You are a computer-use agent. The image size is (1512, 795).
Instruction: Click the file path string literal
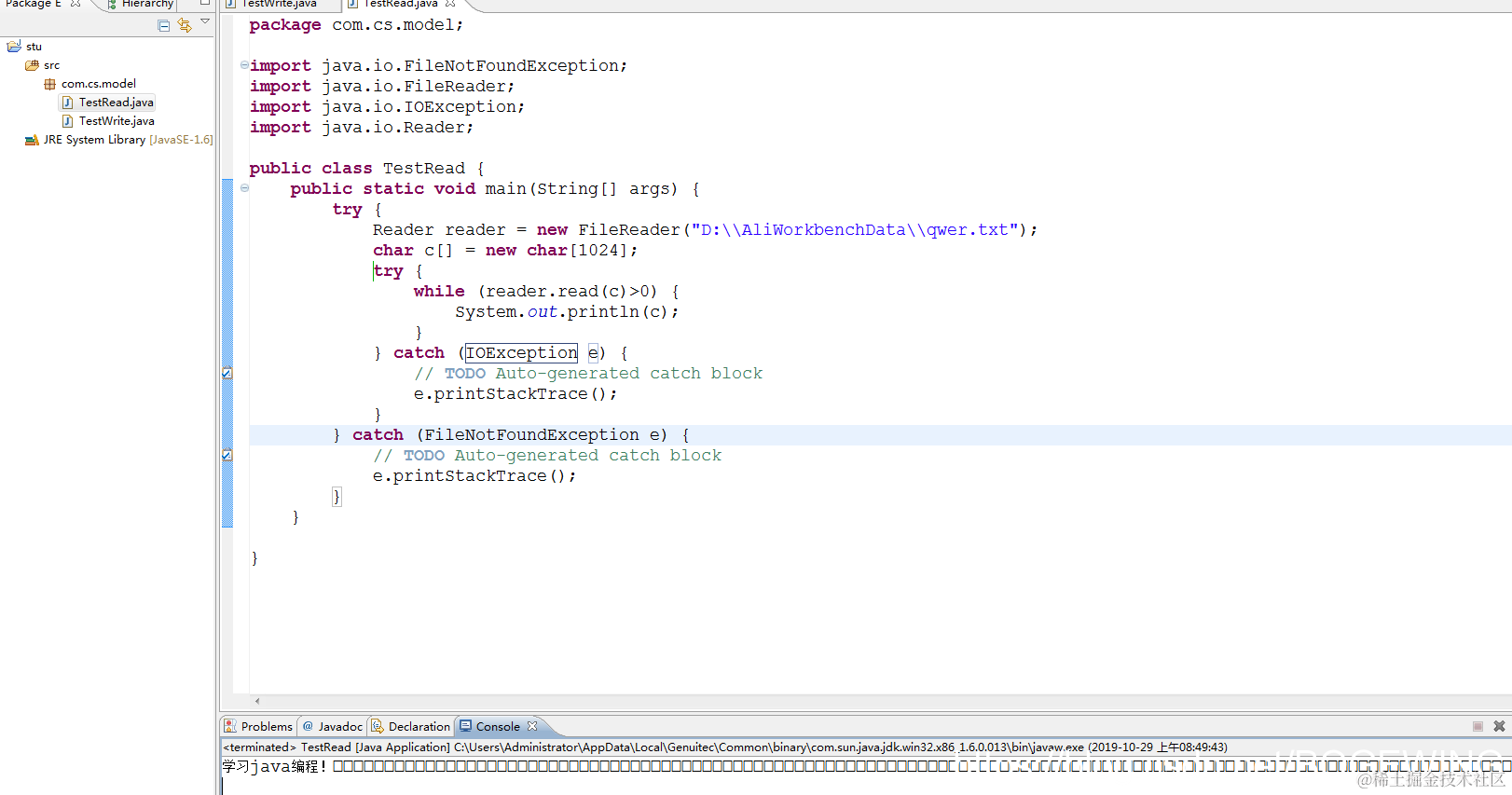pyautogui.click(x=855, y=229)
